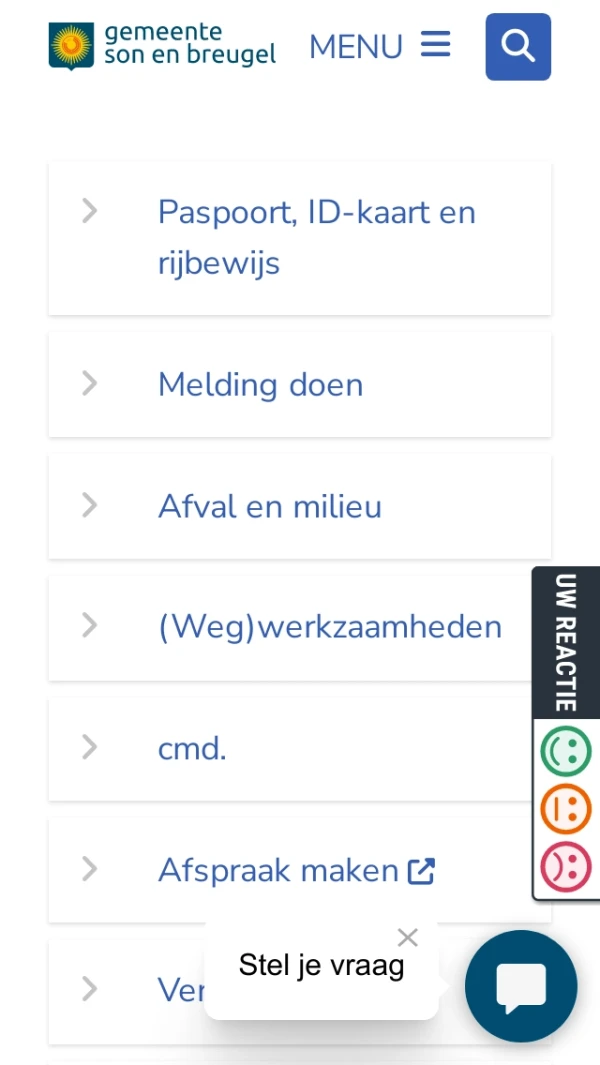Open the (Weg)werkzaamheden link
The height and width of the screenshot is (1065, 600).
[330, 627]
